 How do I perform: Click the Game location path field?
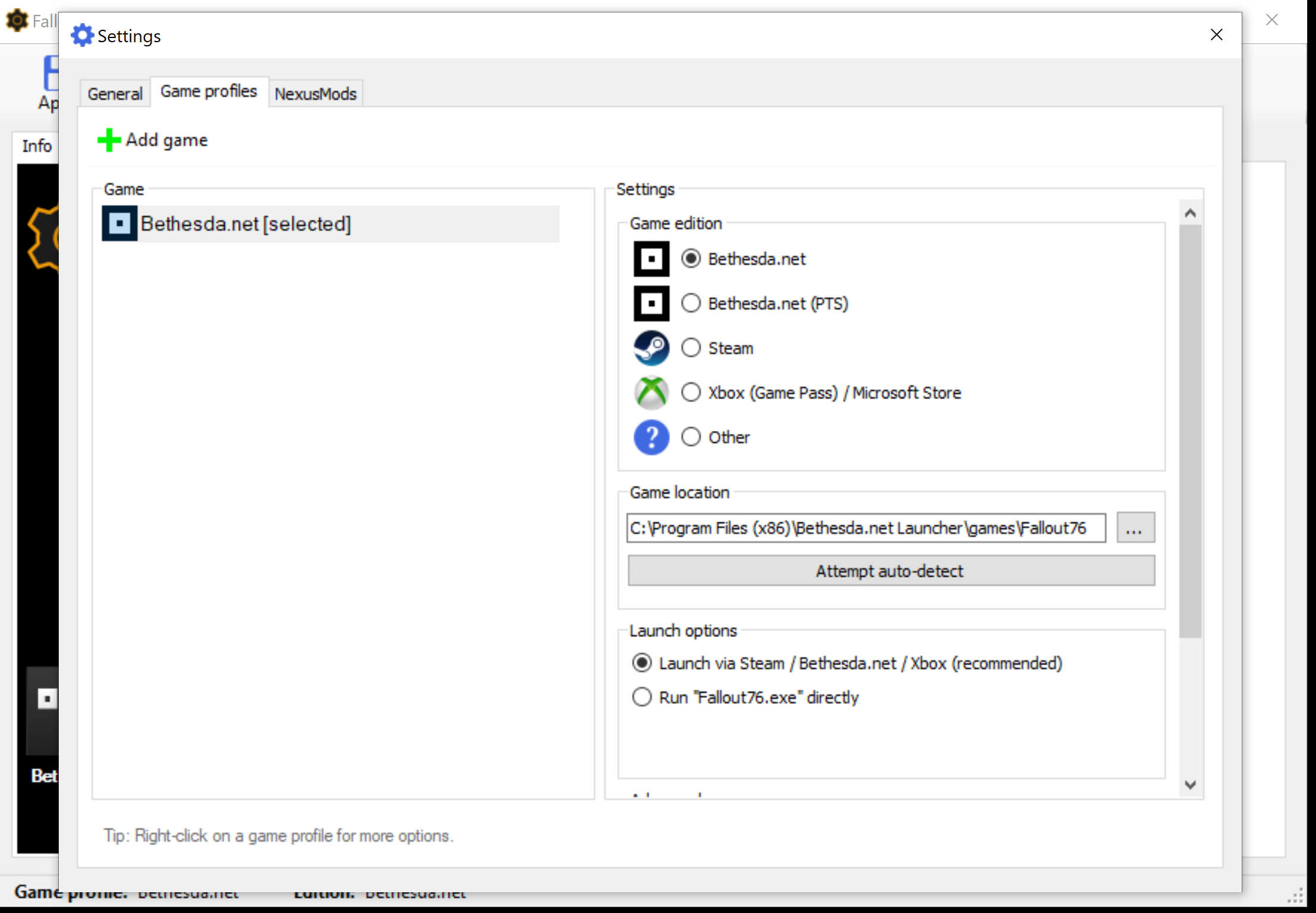tap(866, 528)
